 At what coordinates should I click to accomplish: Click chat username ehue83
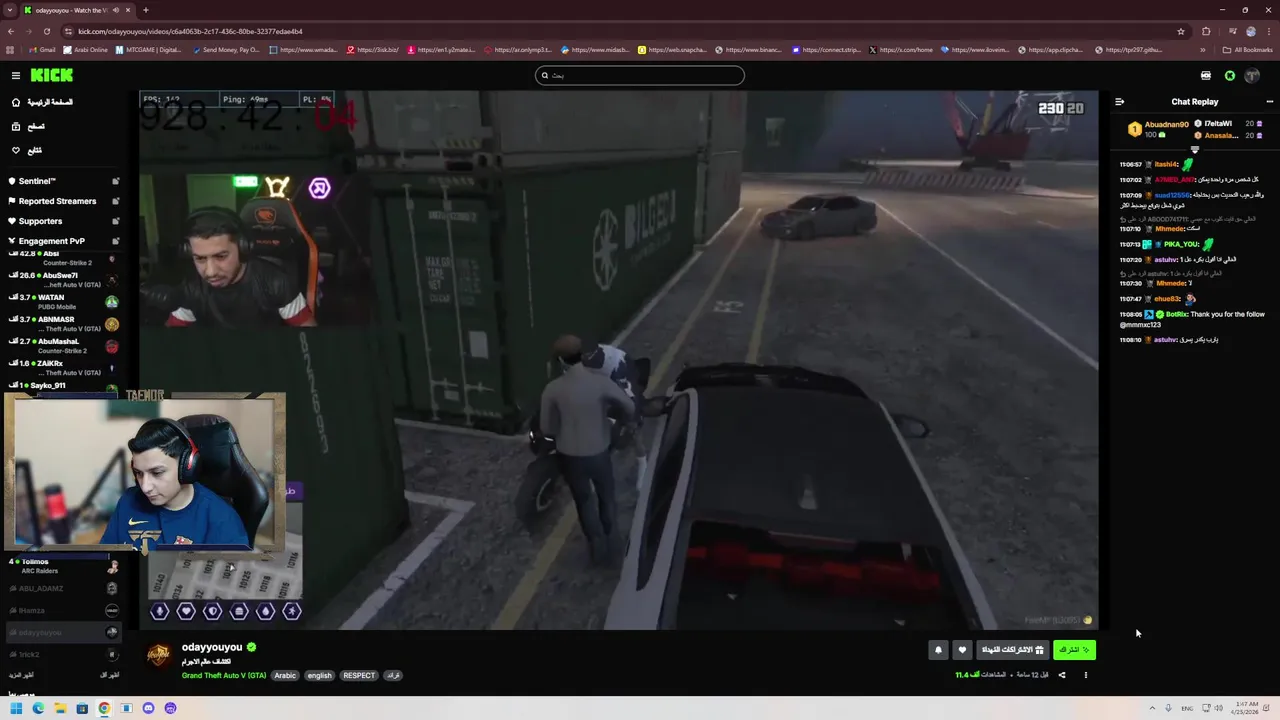click(1167, 299)
